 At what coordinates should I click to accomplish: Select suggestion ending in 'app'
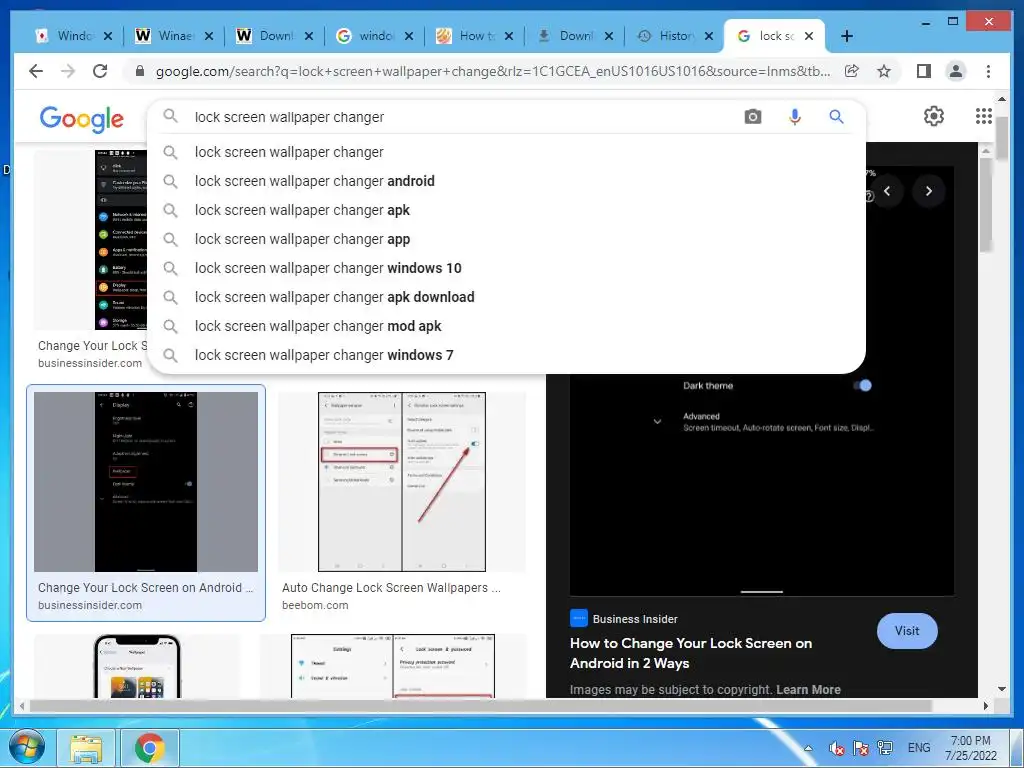point(507,239)
